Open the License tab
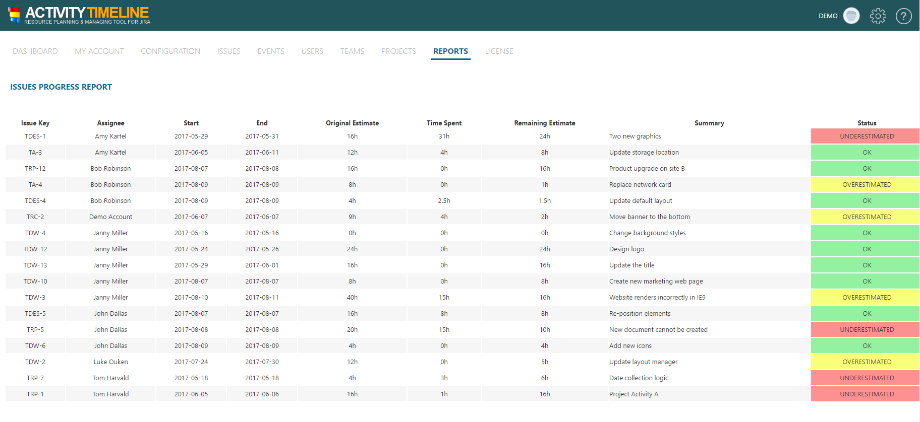 [500, 51]
